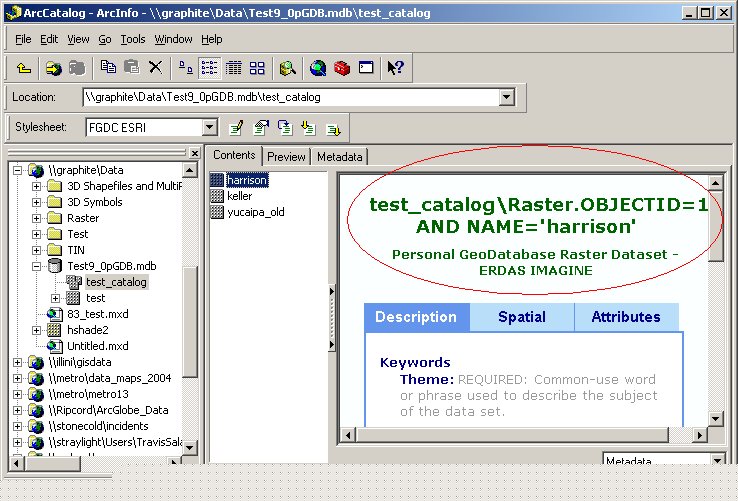The image size is (738, 501).
Task: Click the Import Metadata icon
Action: (x=308, y=128)
